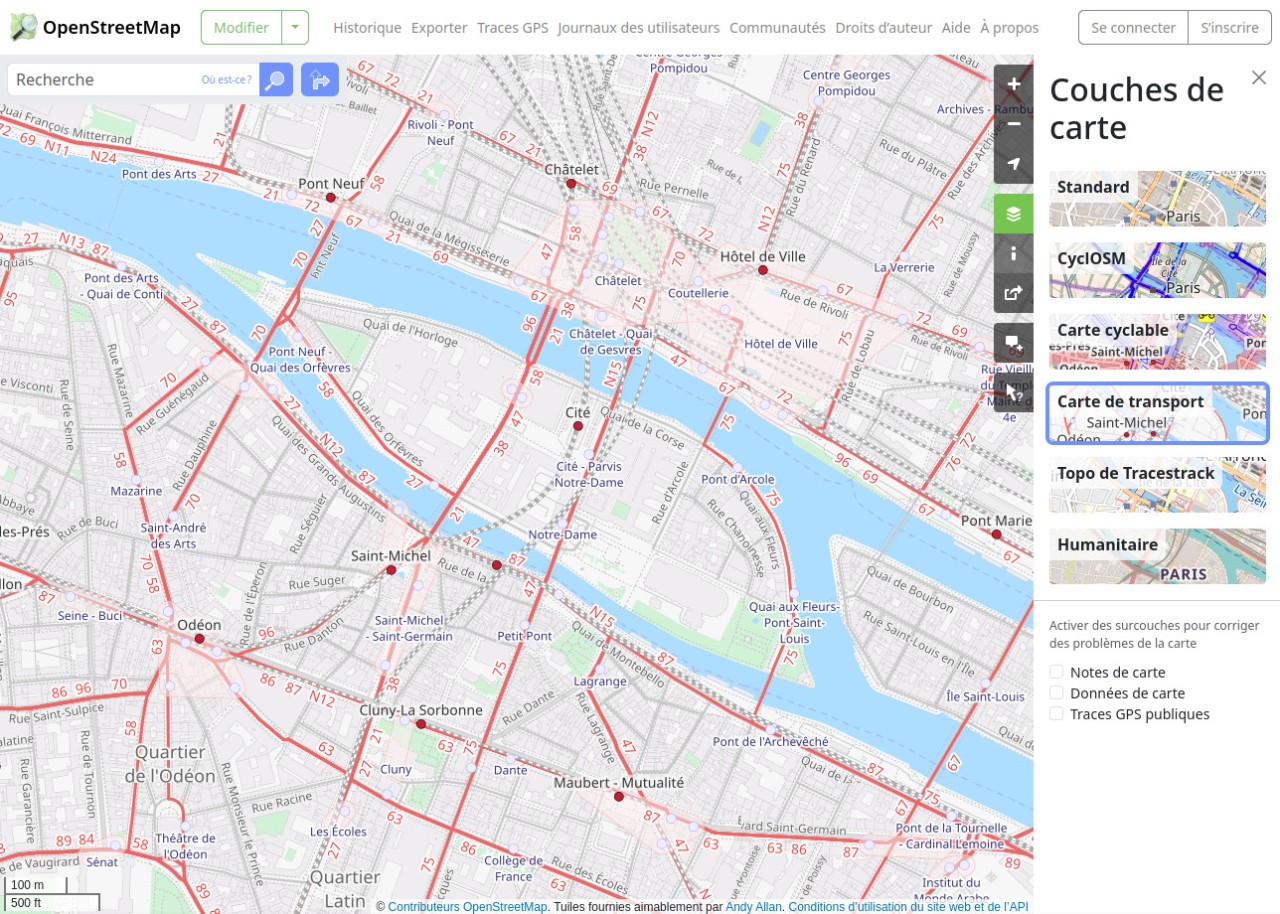
Task: Open the À propos page
Action: click(1009, 28)
